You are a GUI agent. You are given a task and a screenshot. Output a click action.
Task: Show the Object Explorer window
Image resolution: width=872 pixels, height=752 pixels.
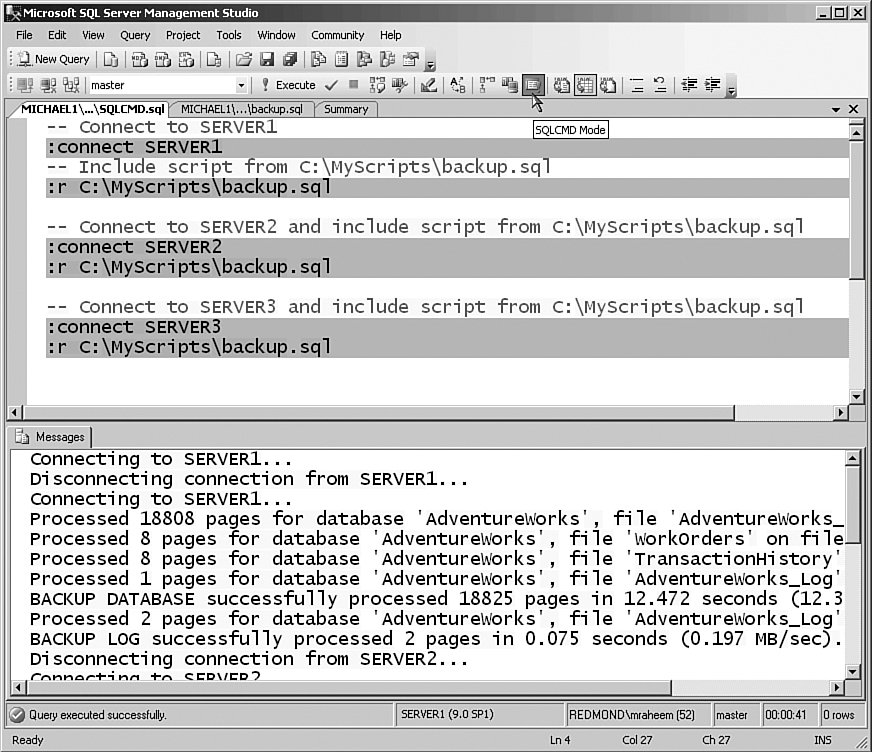pyautogui.click(x=364, y=60)
